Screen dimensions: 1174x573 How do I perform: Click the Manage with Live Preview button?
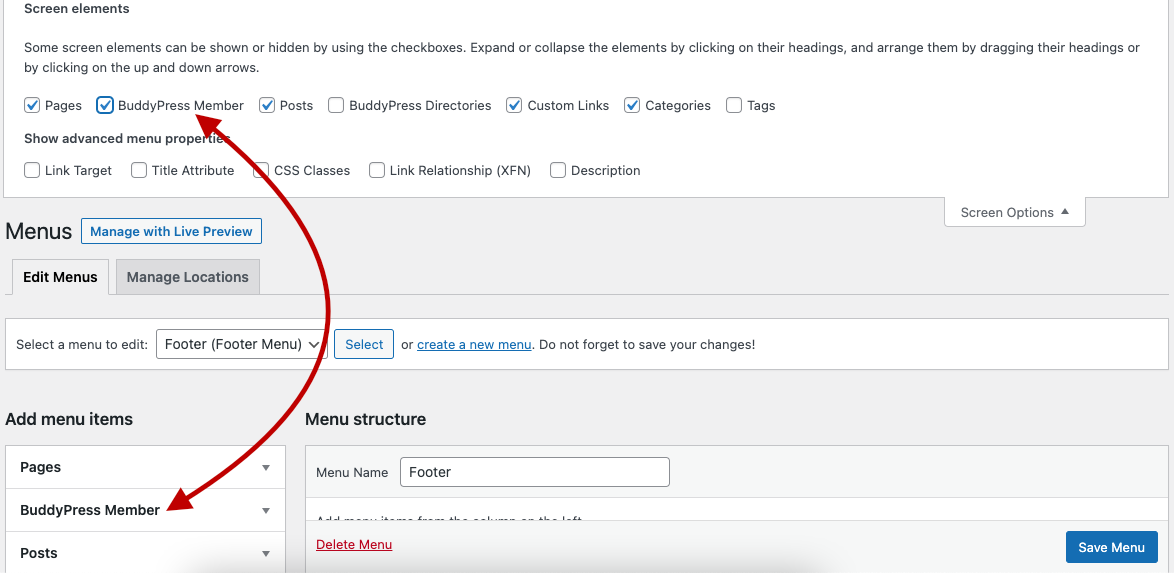(x=171, y=231)
